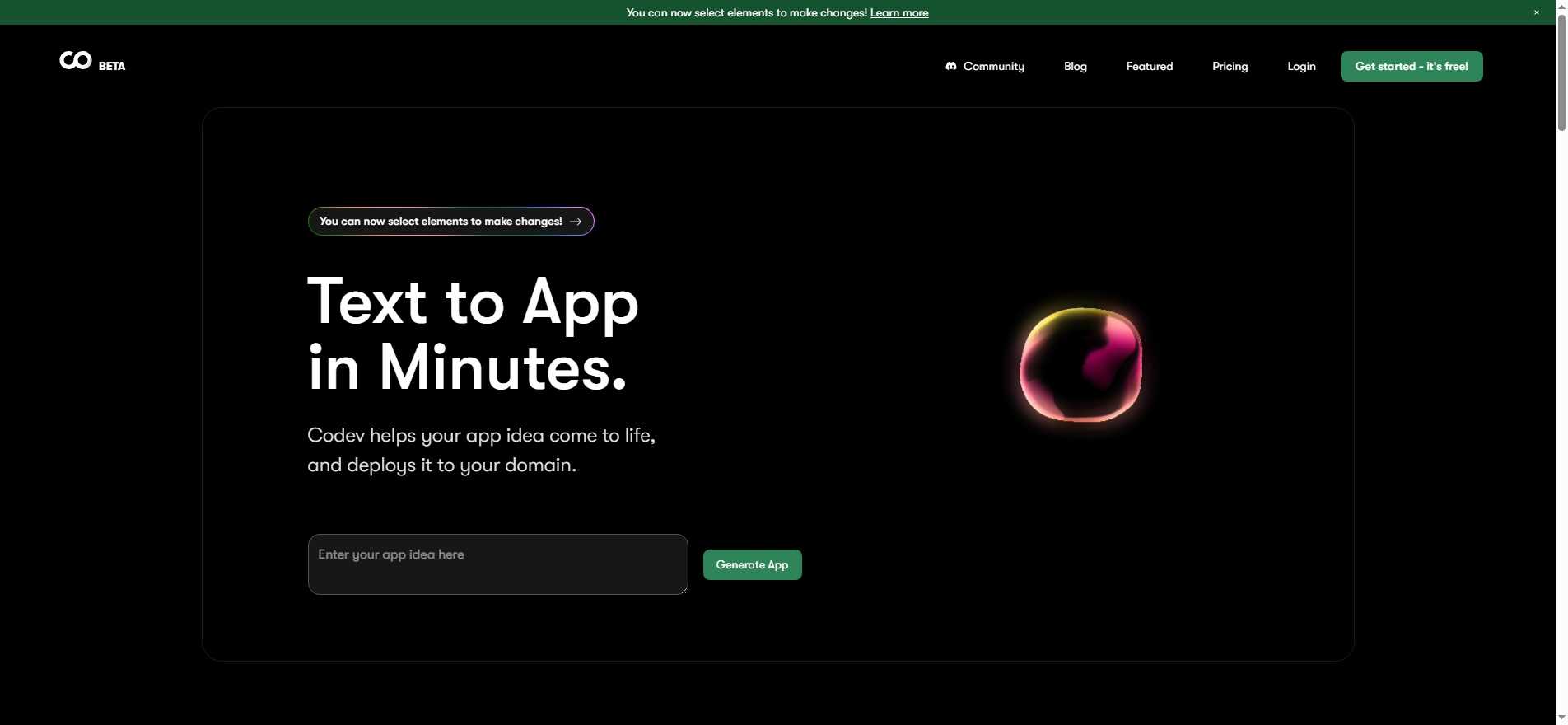1568x725 pixels.
Task: Click Get started - it's free button
Action: 1412,66
